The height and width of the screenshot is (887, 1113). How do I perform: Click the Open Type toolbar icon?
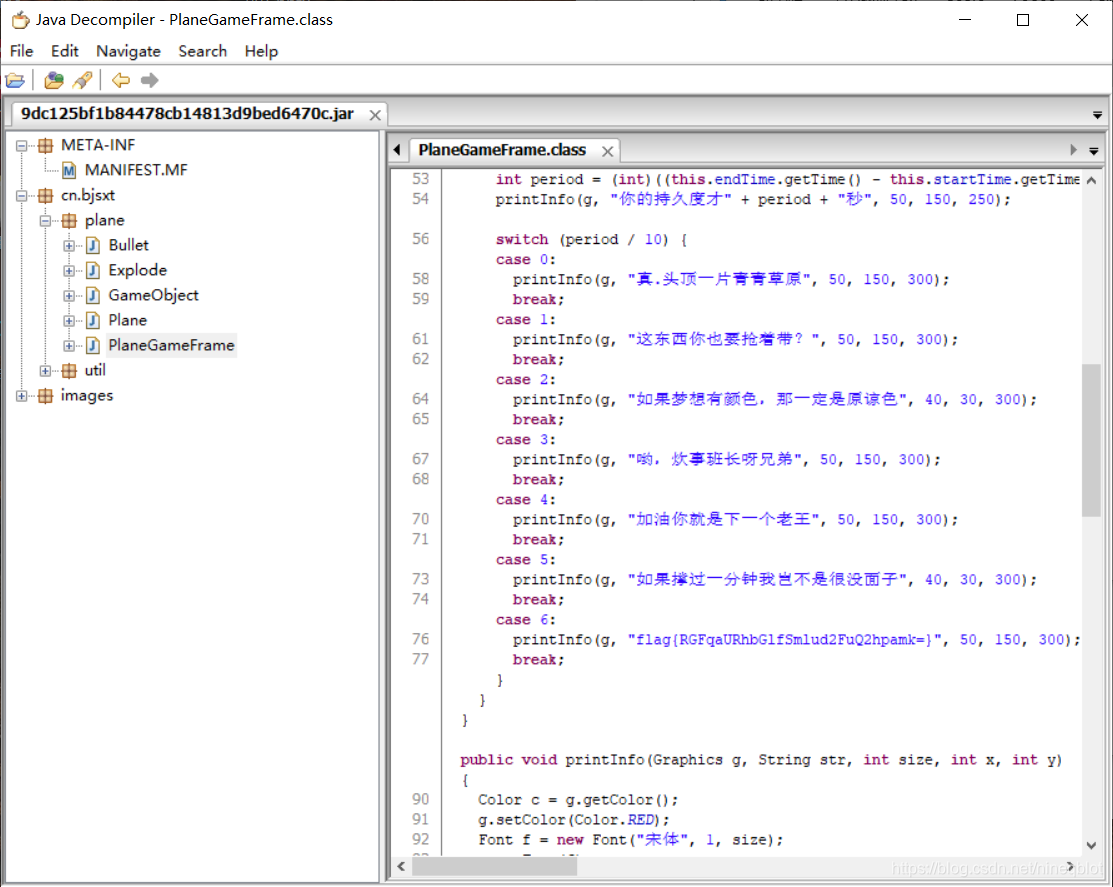(54, 80)
